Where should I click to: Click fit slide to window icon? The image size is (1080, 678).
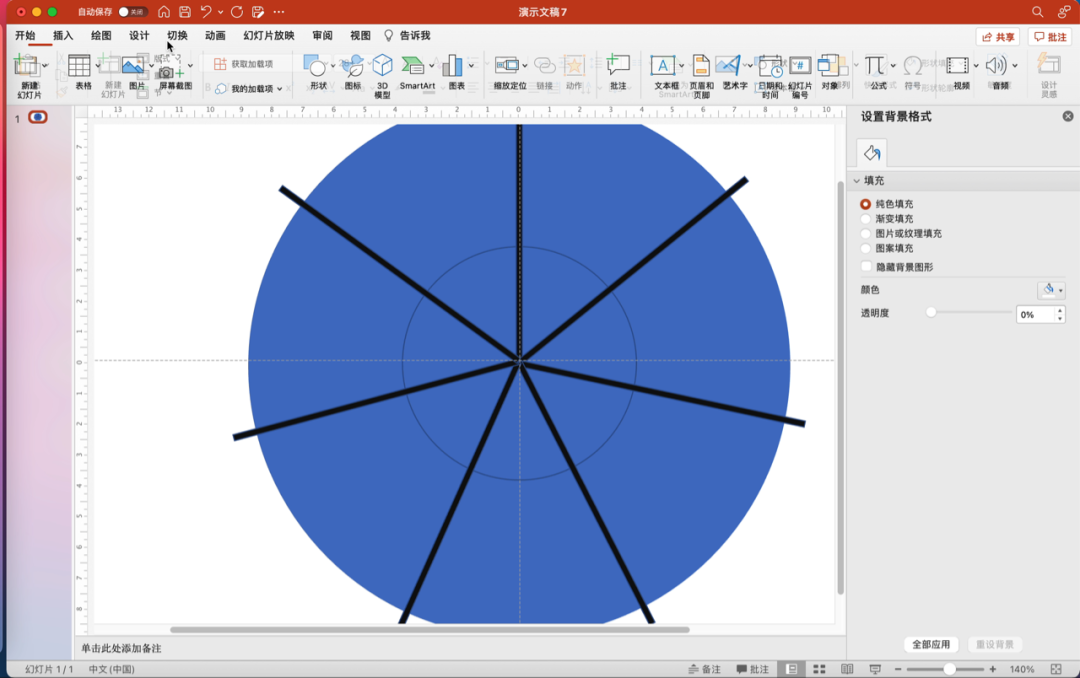point(1056,669)
